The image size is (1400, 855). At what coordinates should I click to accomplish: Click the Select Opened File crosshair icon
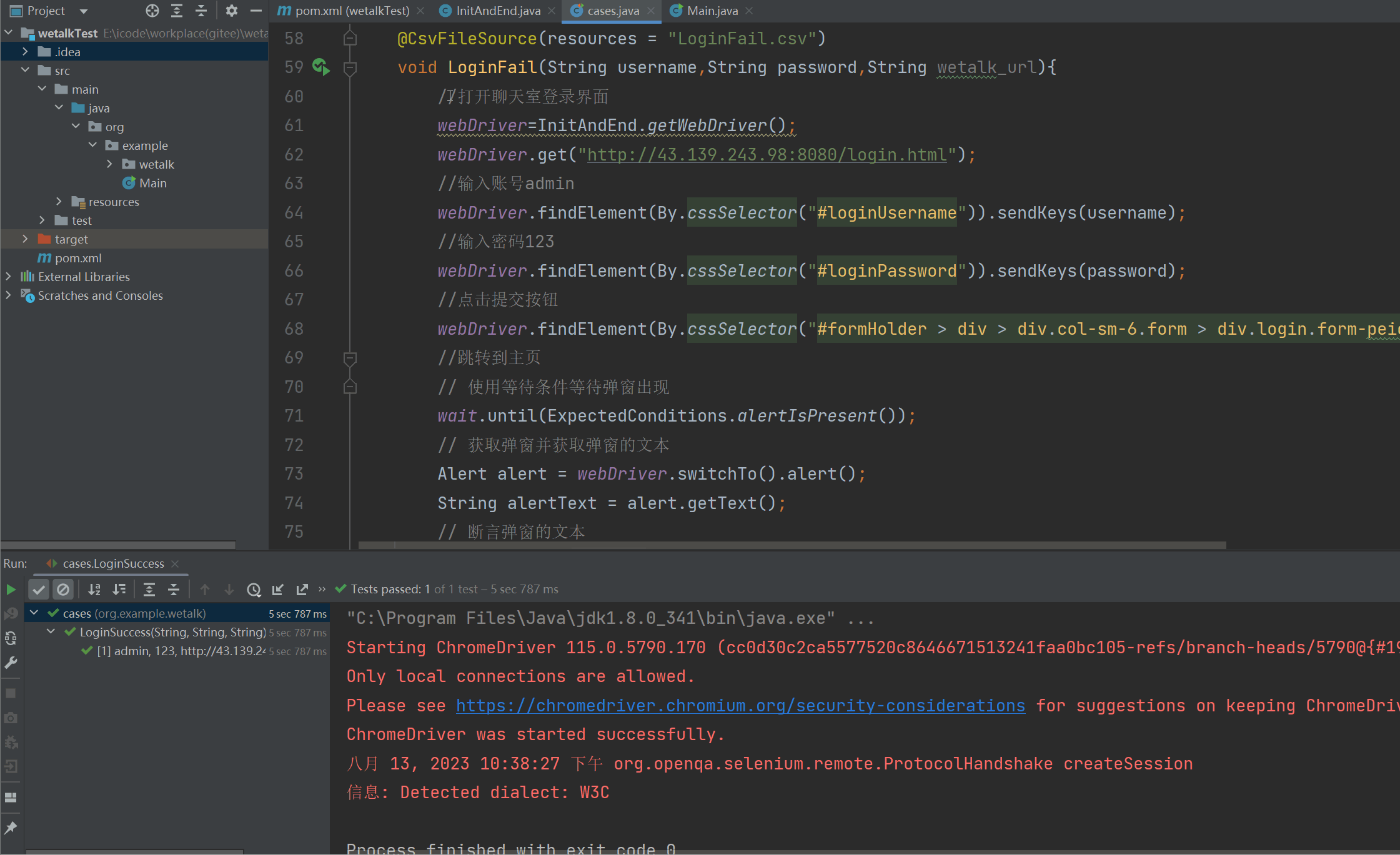pyautogui.click(x=152, y=11)
